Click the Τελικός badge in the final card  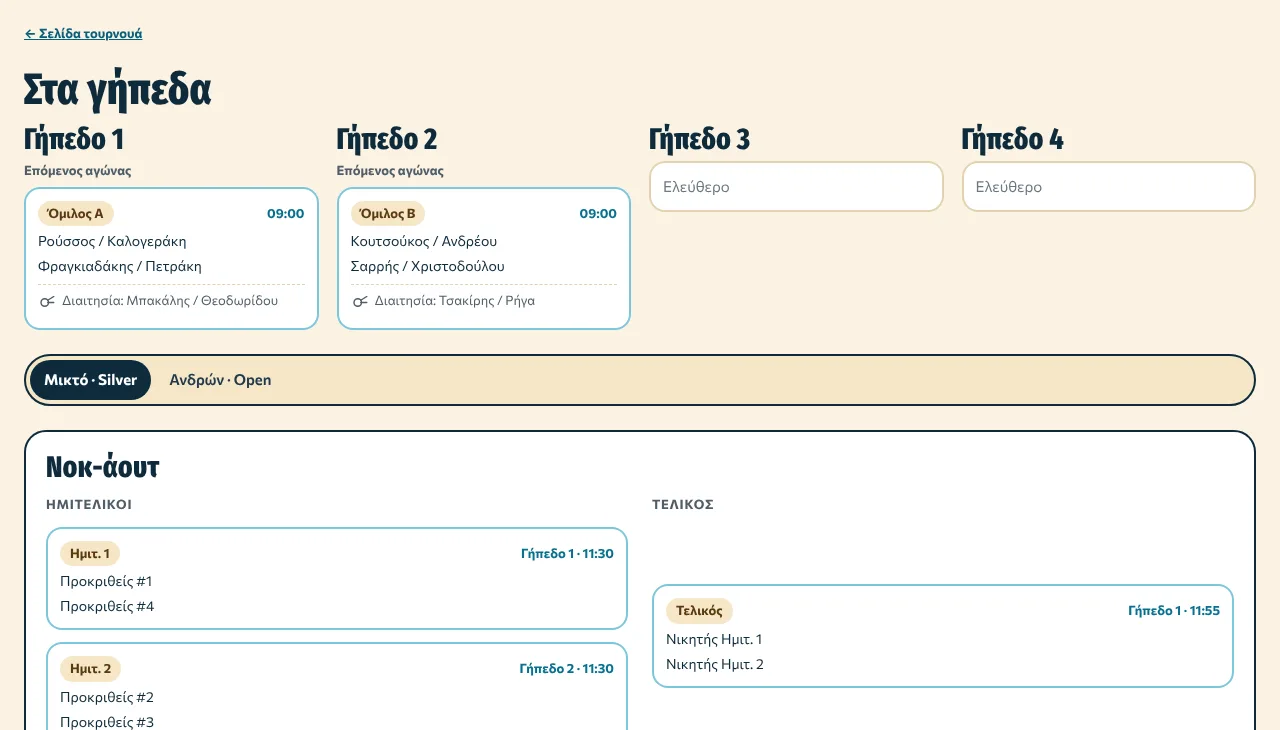[x=699, y=611]
